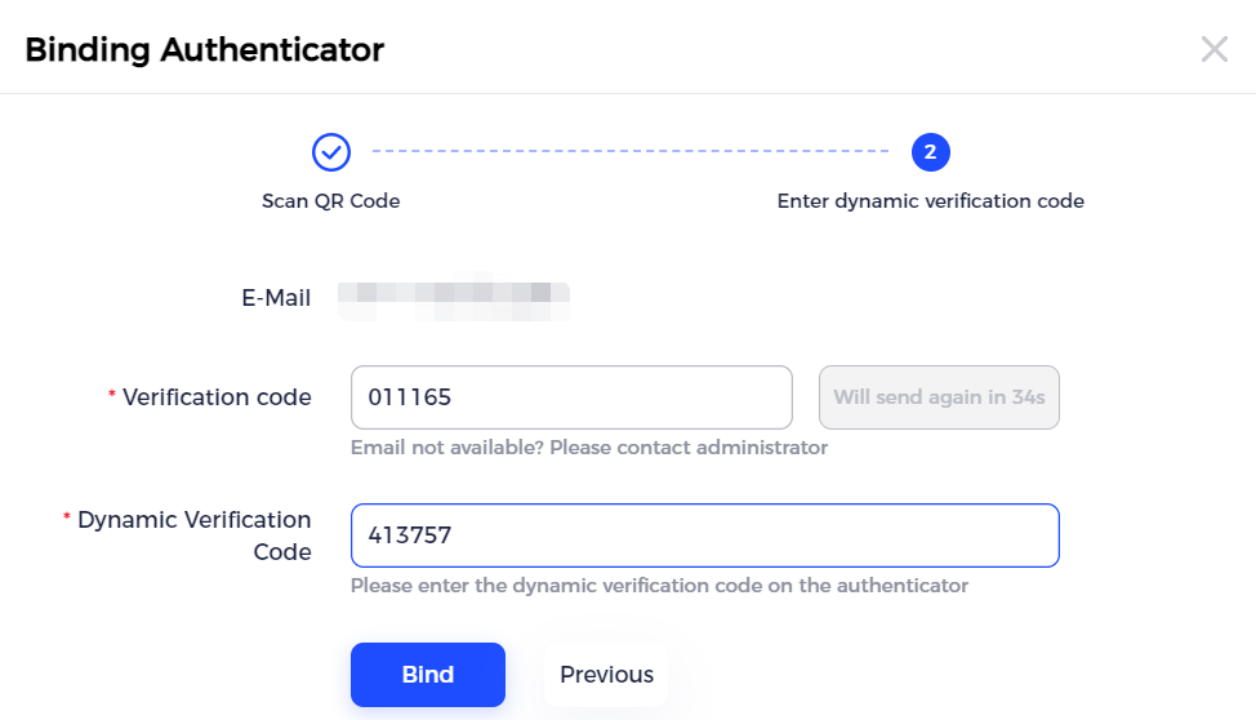The height and width of the screenshot is (720, 1256).
Task: Focus the Verification code field containing 011165
Action: pyautogui.click(x=571, y=397)
